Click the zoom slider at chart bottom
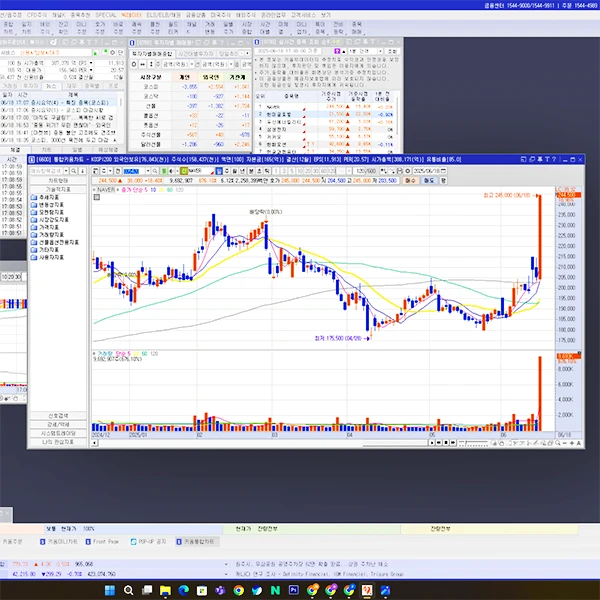This screenshot has height=600, width=600. click(x=473, y=443)
